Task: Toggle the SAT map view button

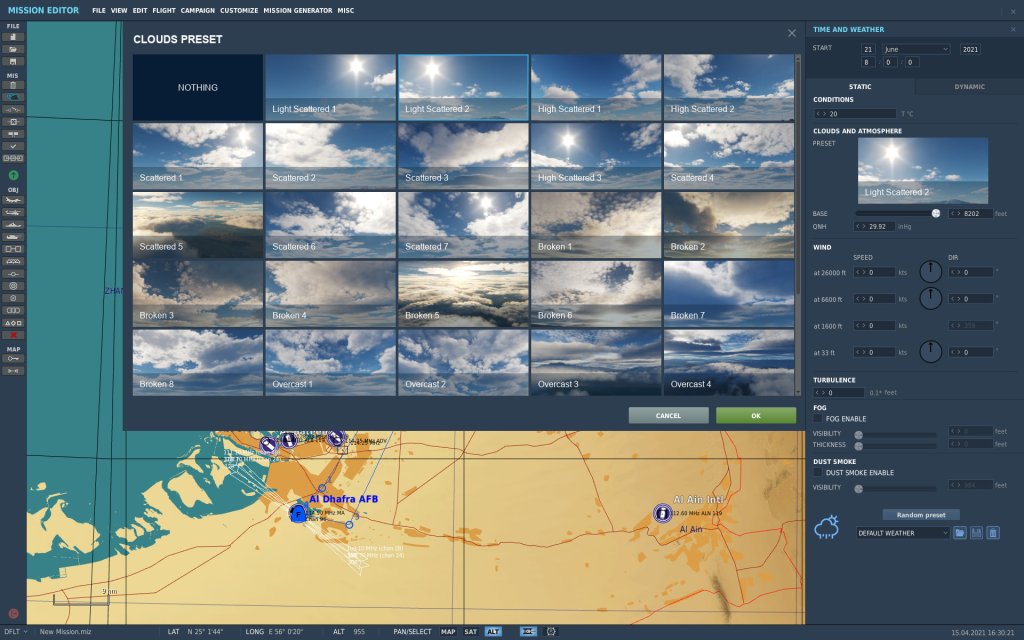Action: click(x=471, y=632)
